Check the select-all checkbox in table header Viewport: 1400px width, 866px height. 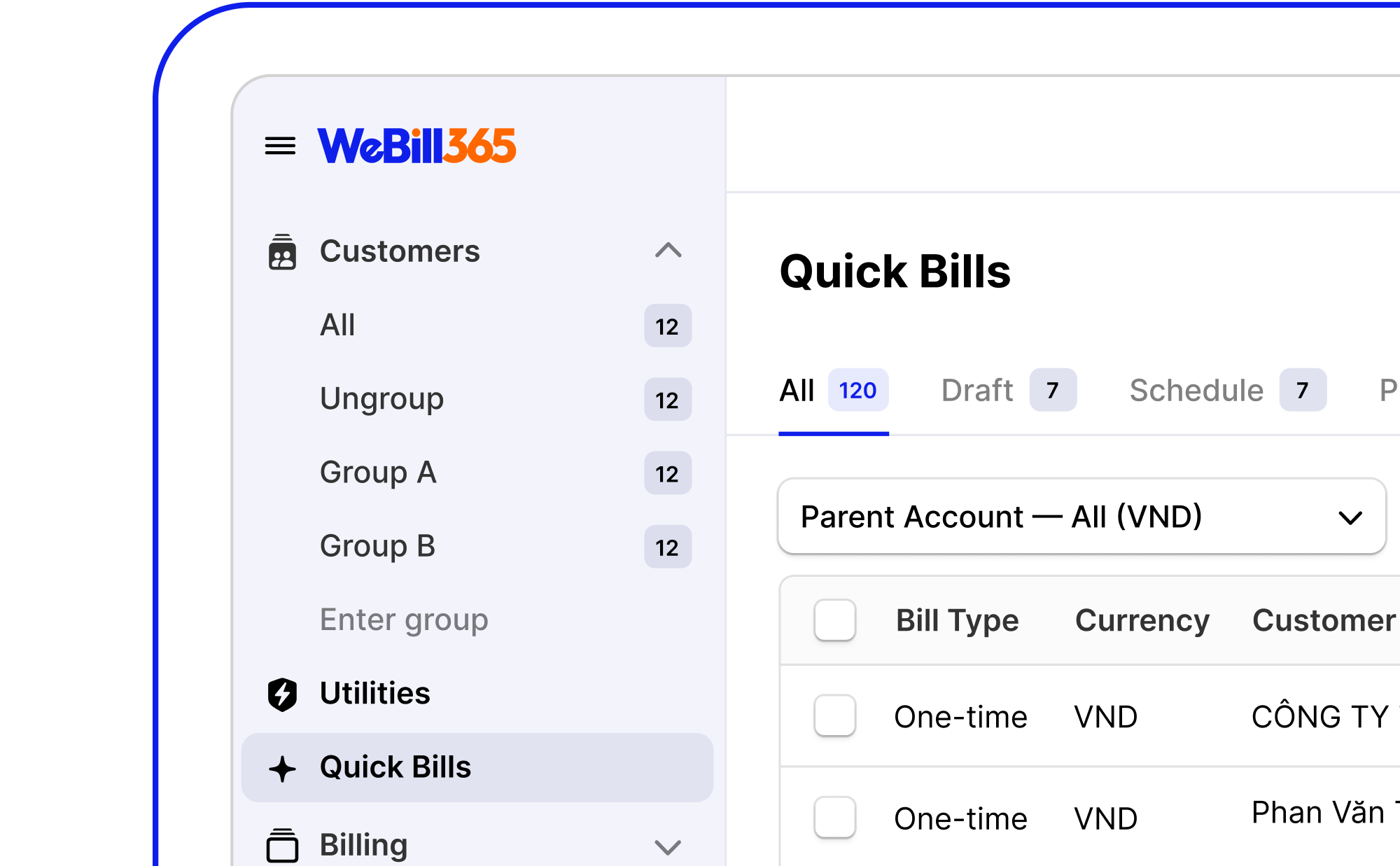point(834,620)
